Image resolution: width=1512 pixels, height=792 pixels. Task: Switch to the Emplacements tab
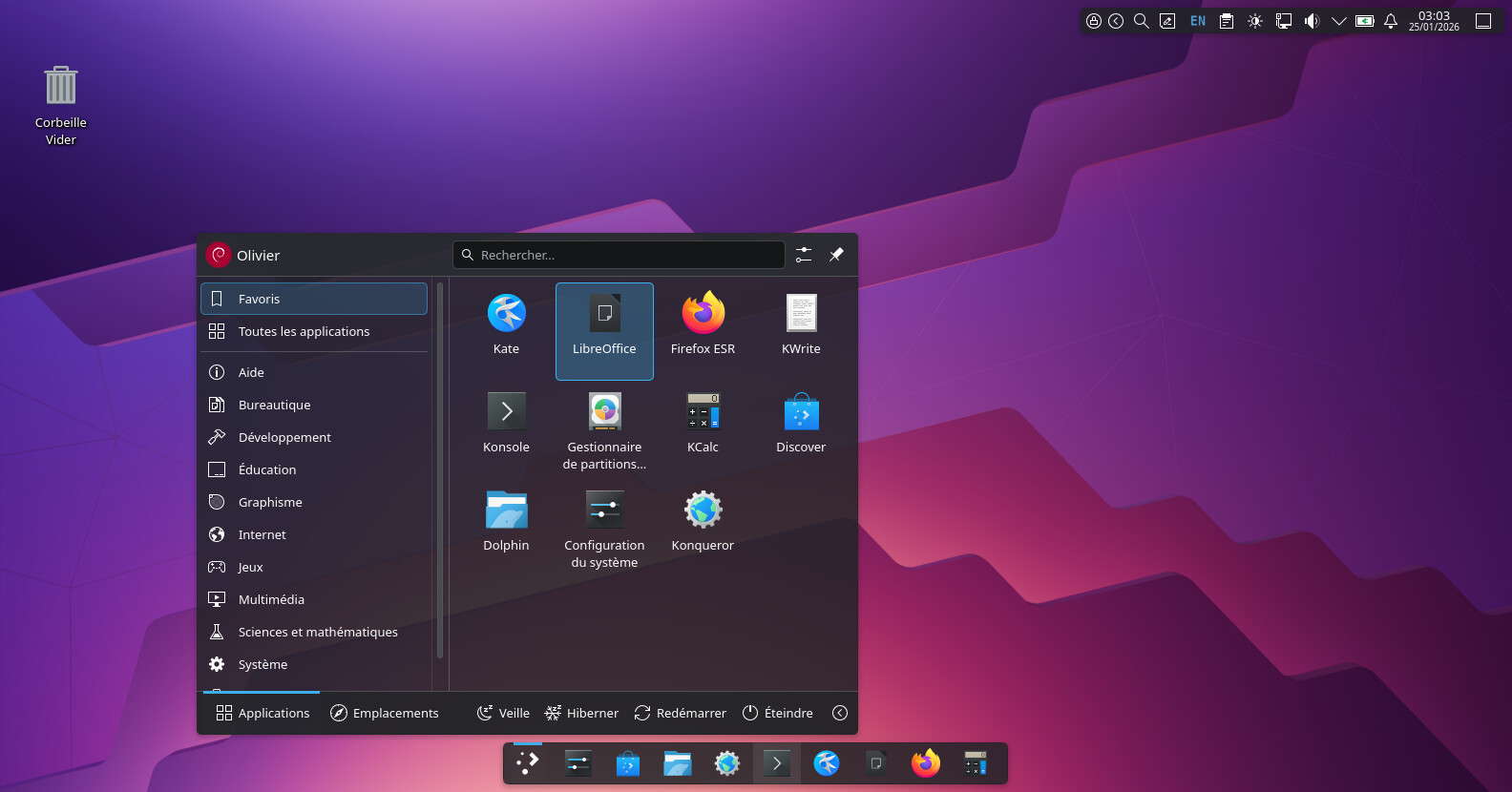point(384,713)
